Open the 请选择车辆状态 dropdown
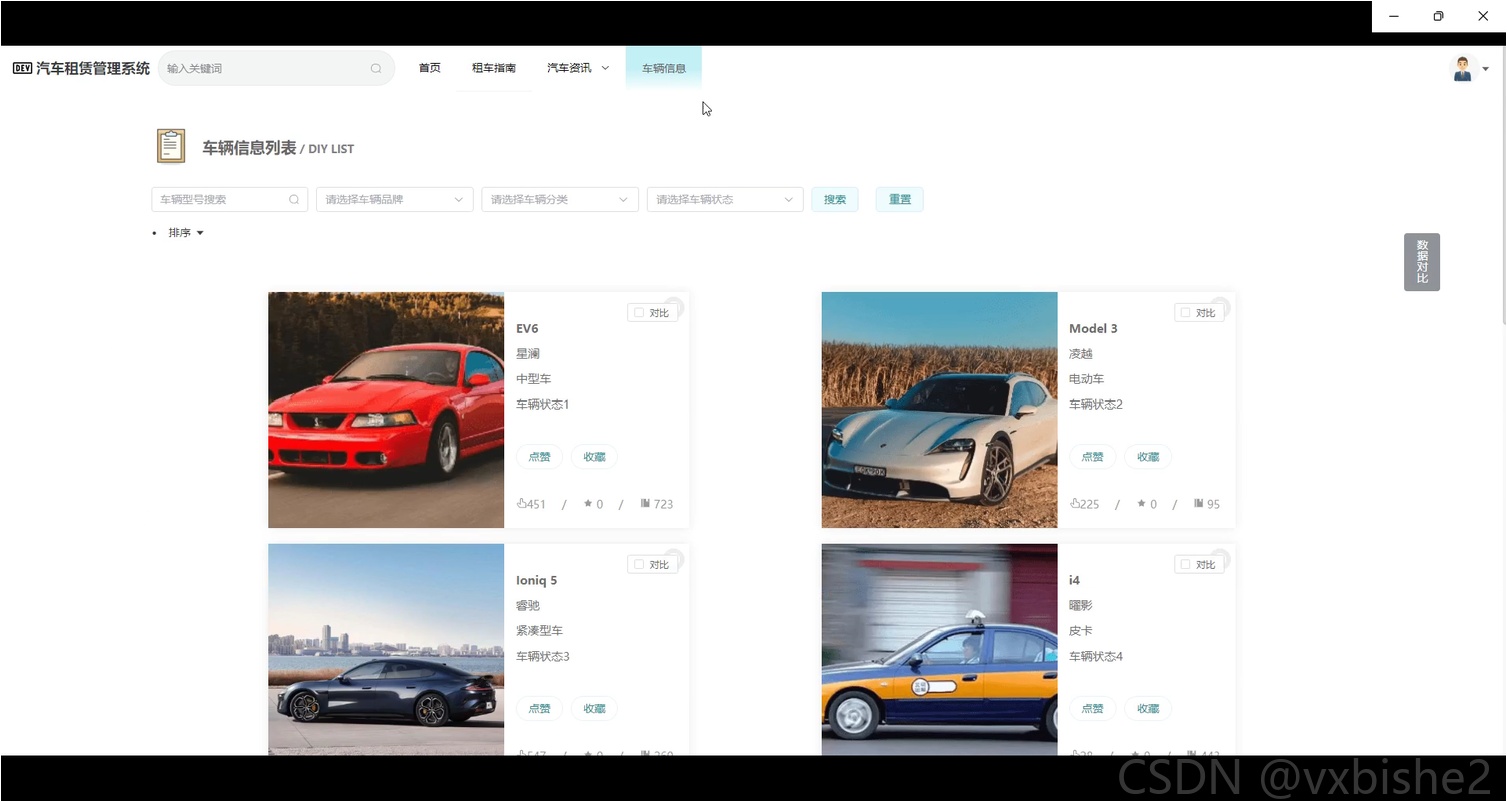The height and width of the screenshot is (802, 1507). pos(725,200)
